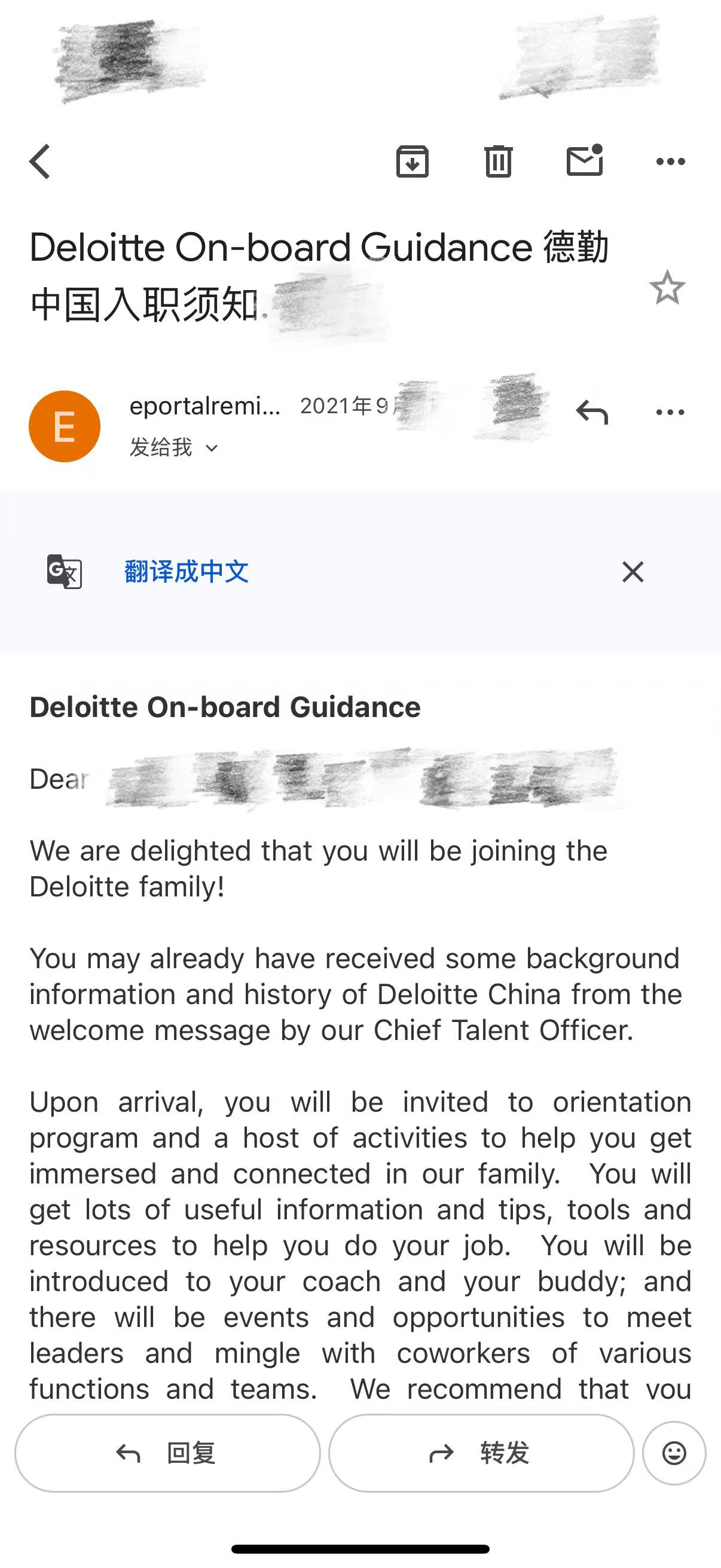Image resolution: width=721 pixels, height=1568 pixels.
Task: Tap the bold Deloitte On-board Guidance heading
Action: [225, 707]
